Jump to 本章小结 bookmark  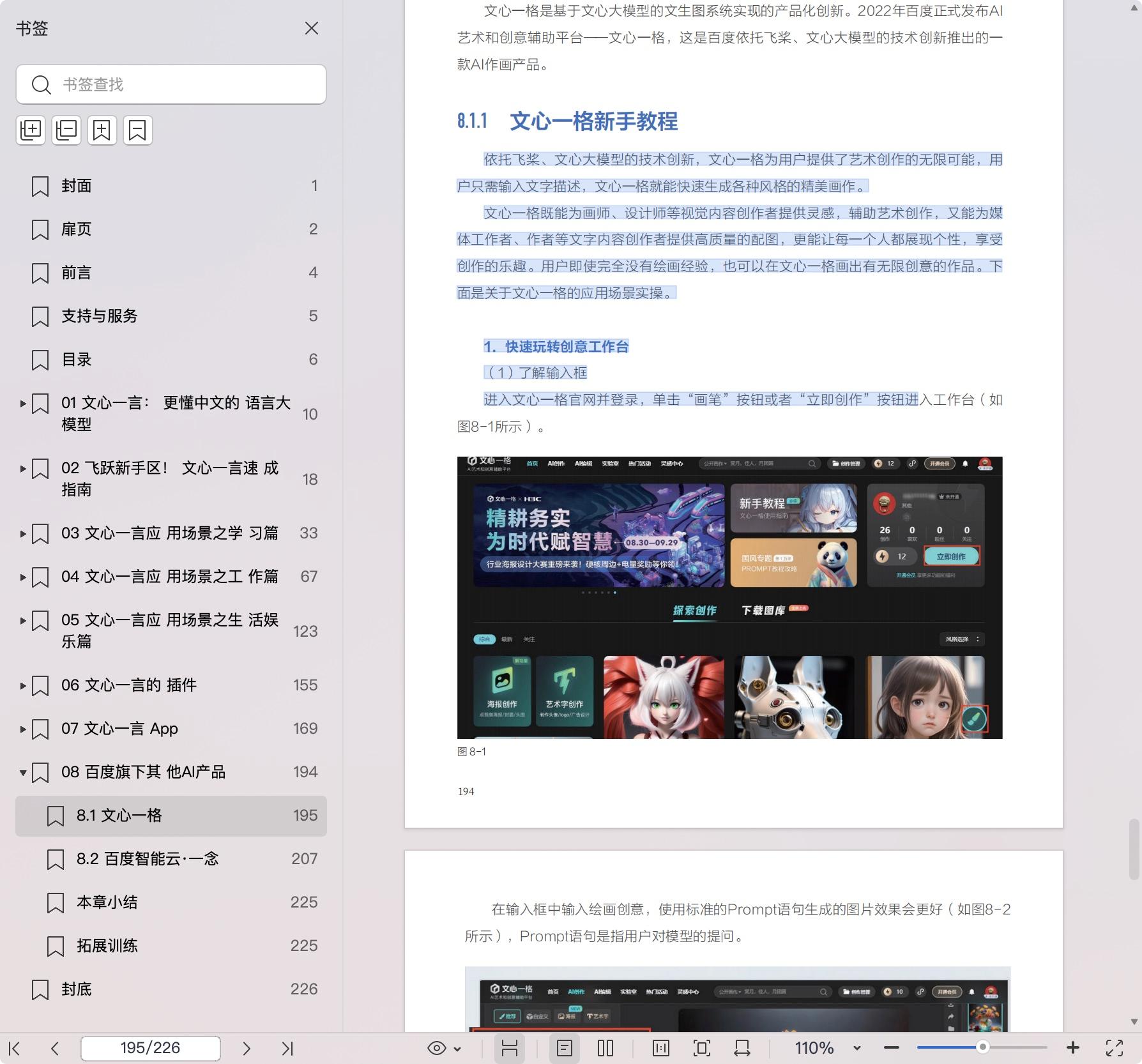171,902
